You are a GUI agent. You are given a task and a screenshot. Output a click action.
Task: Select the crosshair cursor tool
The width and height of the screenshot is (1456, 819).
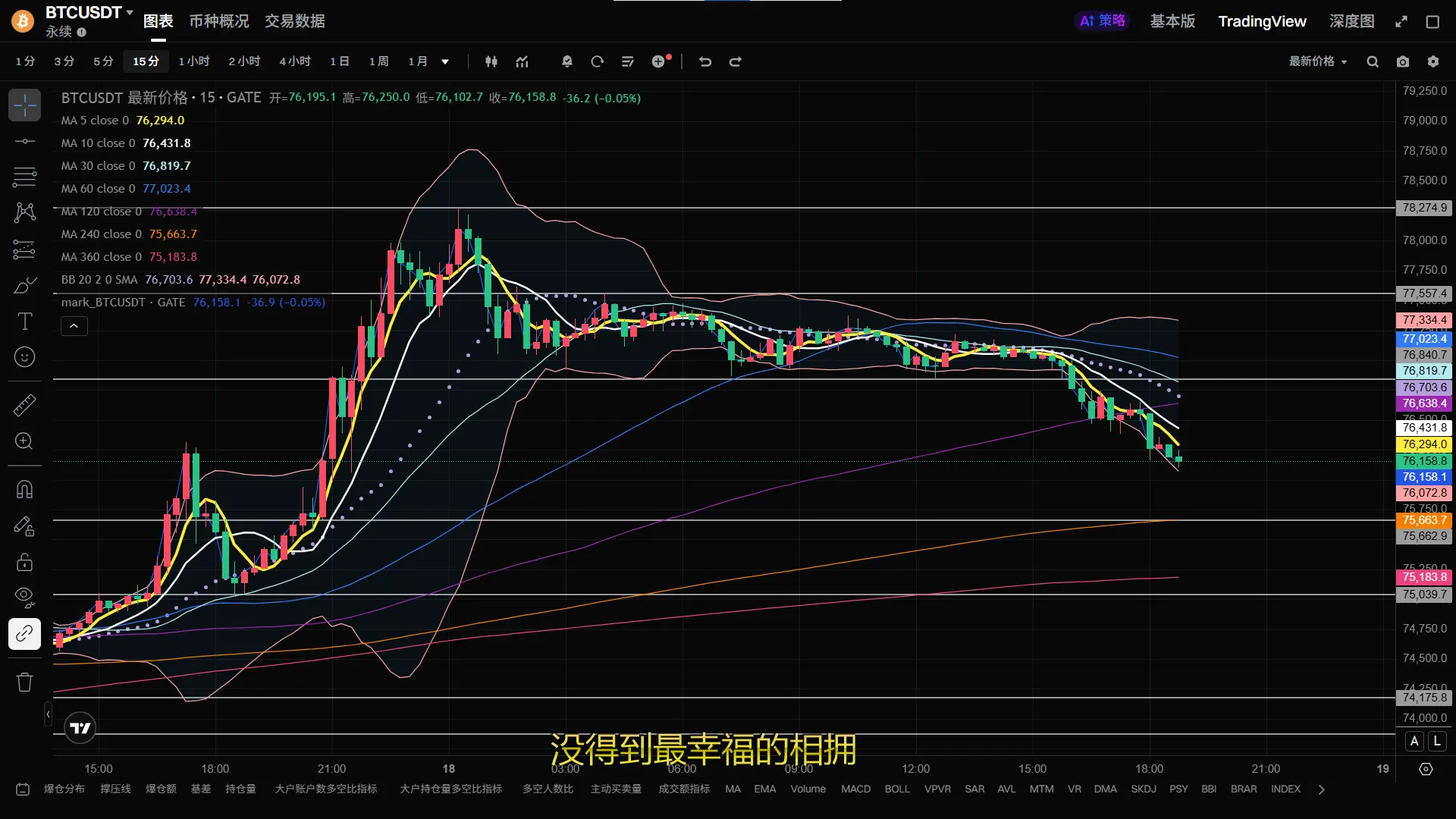[x=24, y=105]
